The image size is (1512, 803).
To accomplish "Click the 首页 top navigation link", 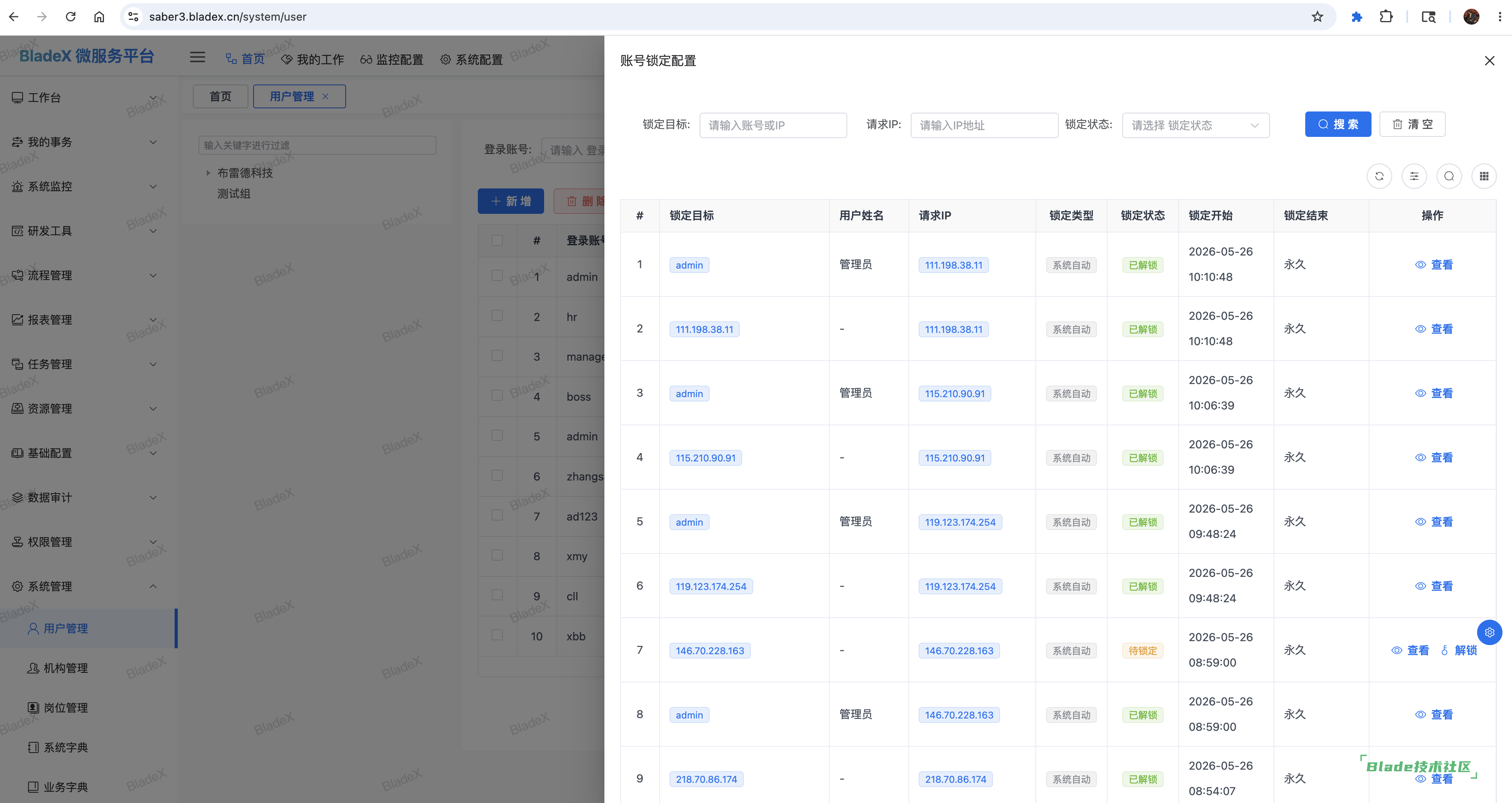I will pyautogui.click(x=245, y=59).
